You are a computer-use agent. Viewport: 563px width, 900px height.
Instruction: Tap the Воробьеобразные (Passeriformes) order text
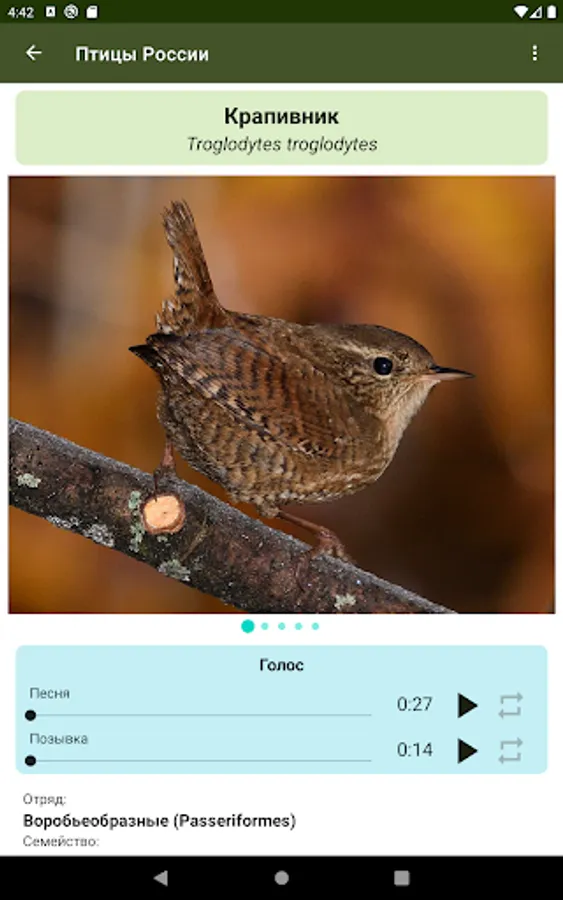[160, 821]
